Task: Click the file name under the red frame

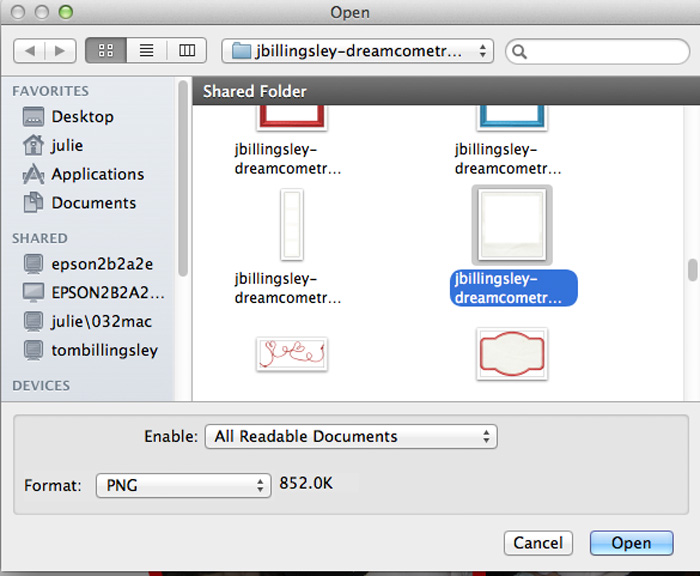Action: pos(288,159)
